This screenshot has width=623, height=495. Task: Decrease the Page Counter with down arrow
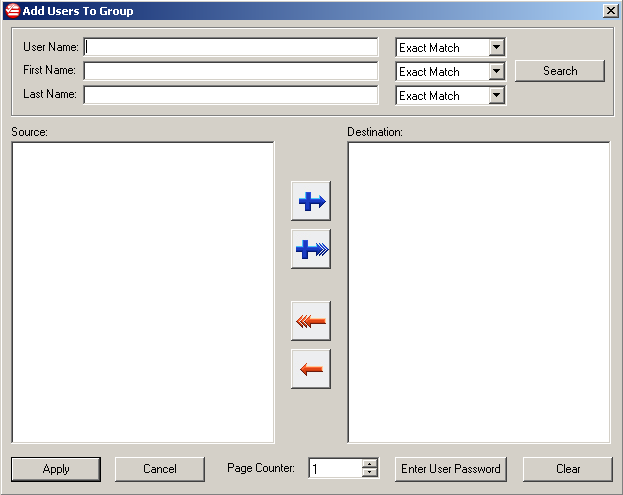click(370, 473)
